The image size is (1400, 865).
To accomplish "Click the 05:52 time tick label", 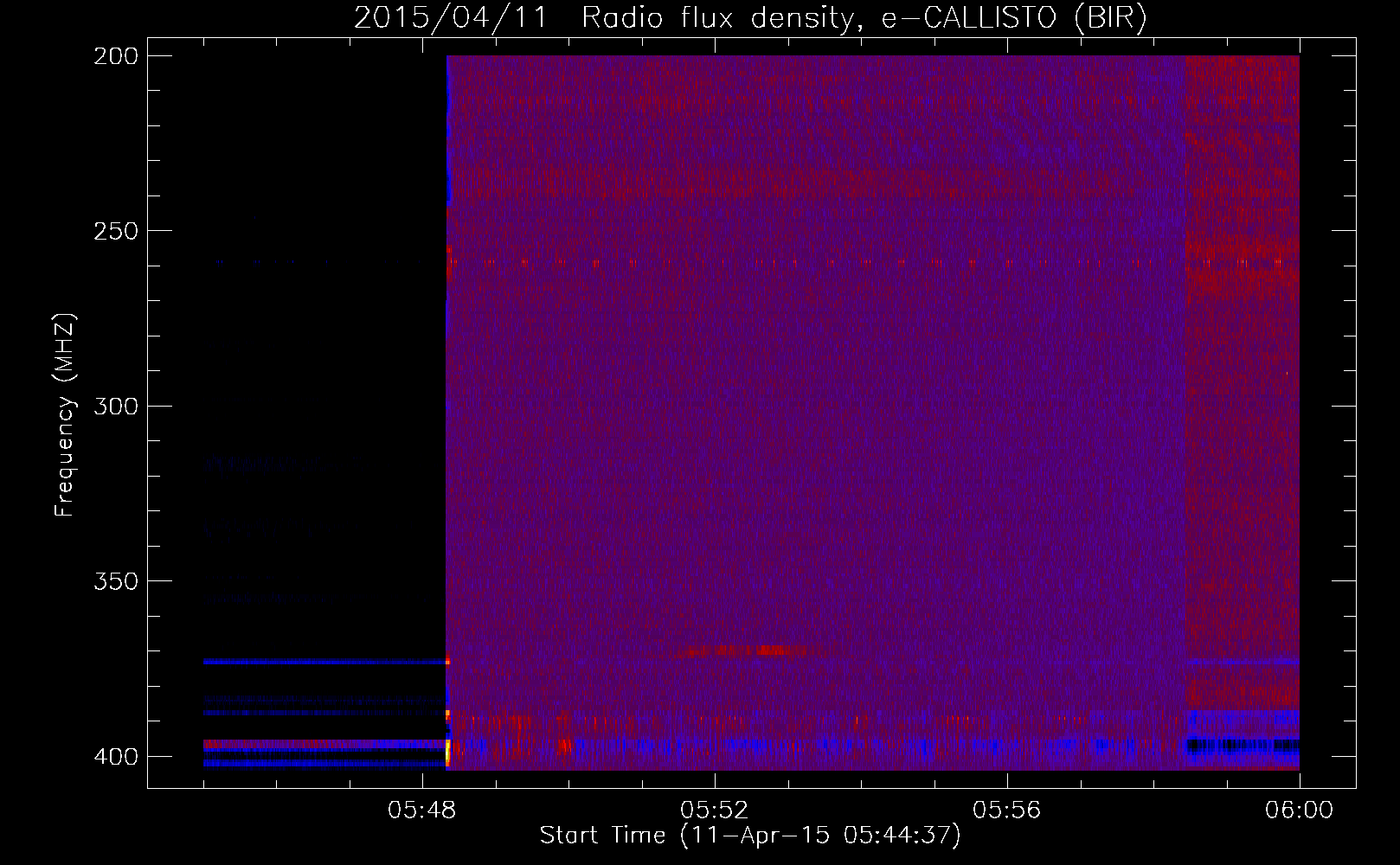I will [714, 811].
